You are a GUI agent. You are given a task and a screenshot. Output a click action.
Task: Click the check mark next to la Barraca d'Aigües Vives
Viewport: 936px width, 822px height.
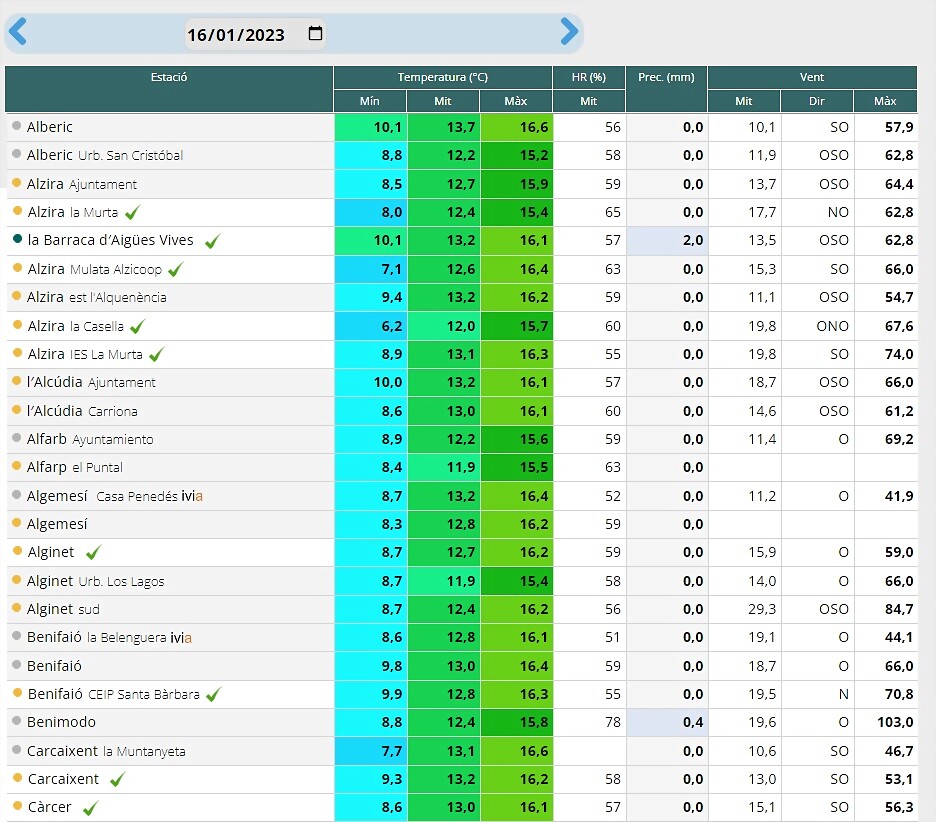tap(213, 241)
